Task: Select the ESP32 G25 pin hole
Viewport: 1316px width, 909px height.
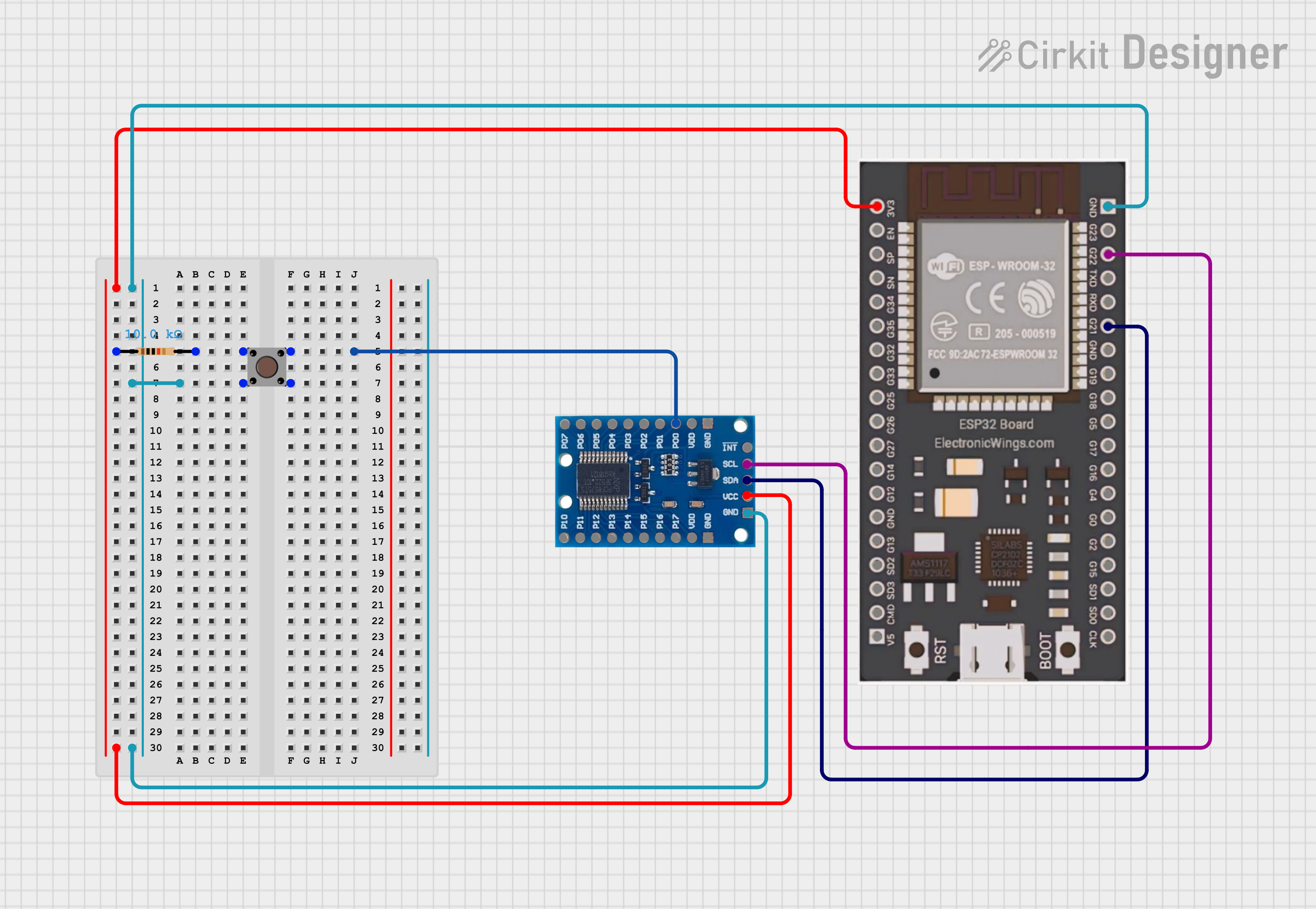Action: click(877, 397)
